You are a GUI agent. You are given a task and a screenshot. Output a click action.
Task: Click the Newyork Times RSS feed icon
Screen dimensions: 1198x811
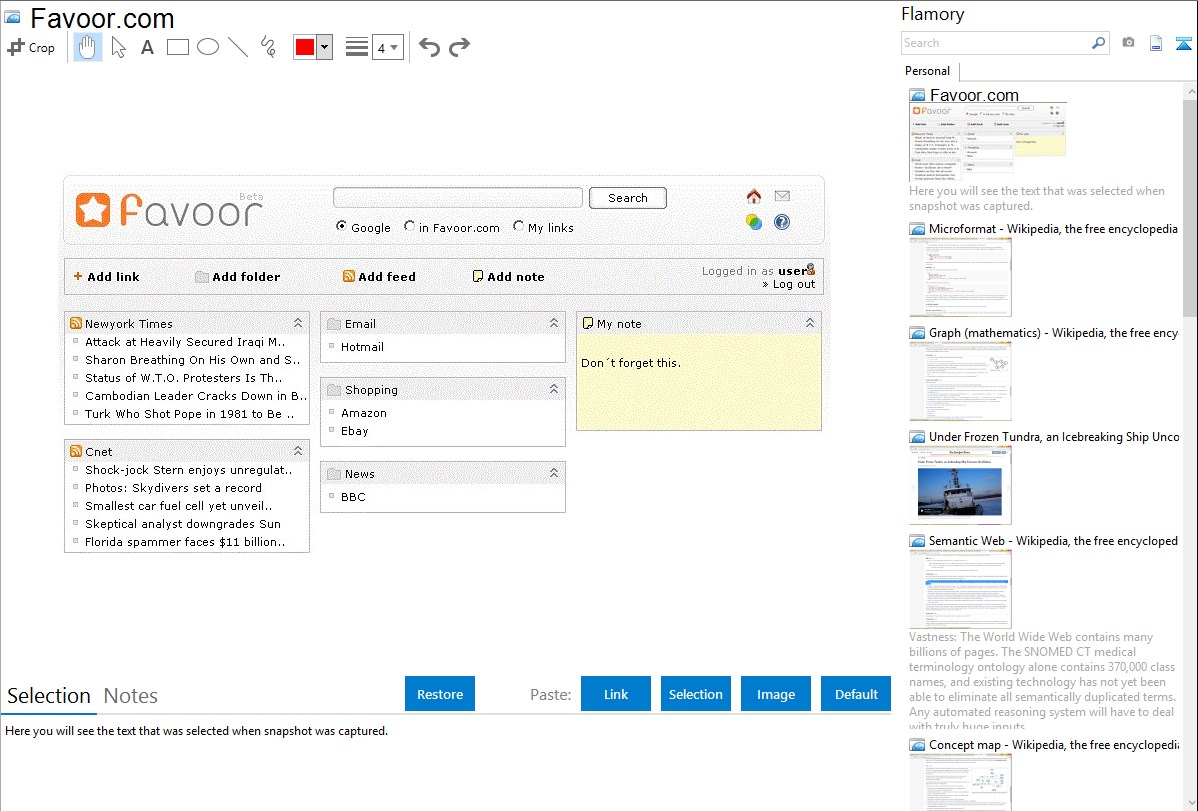(x=76, y=323)
